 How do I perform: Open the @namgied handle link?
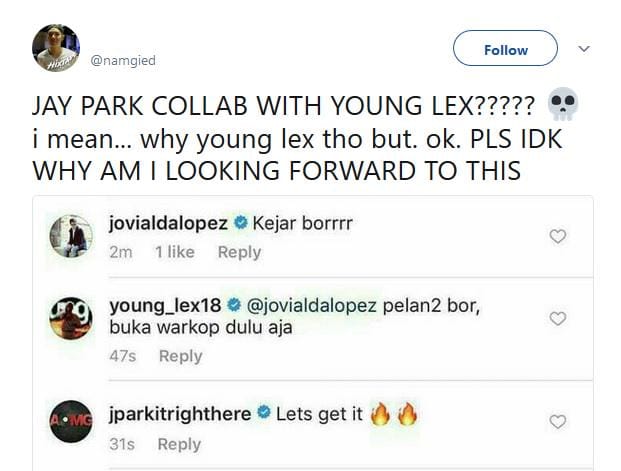[123, 61]
